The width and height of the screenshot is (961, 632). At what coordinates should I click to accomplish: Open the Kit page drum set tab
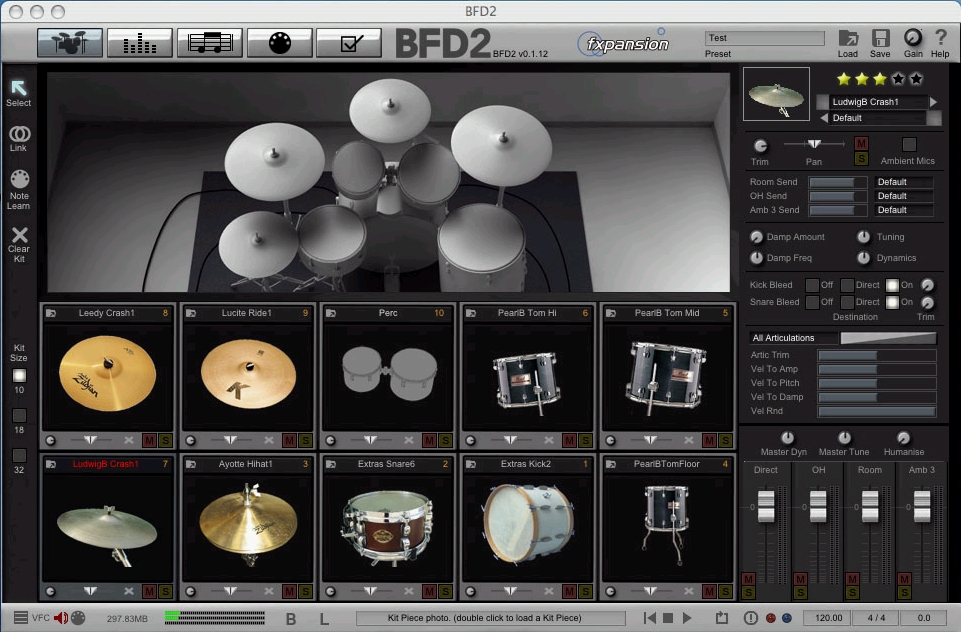(70, 43)
